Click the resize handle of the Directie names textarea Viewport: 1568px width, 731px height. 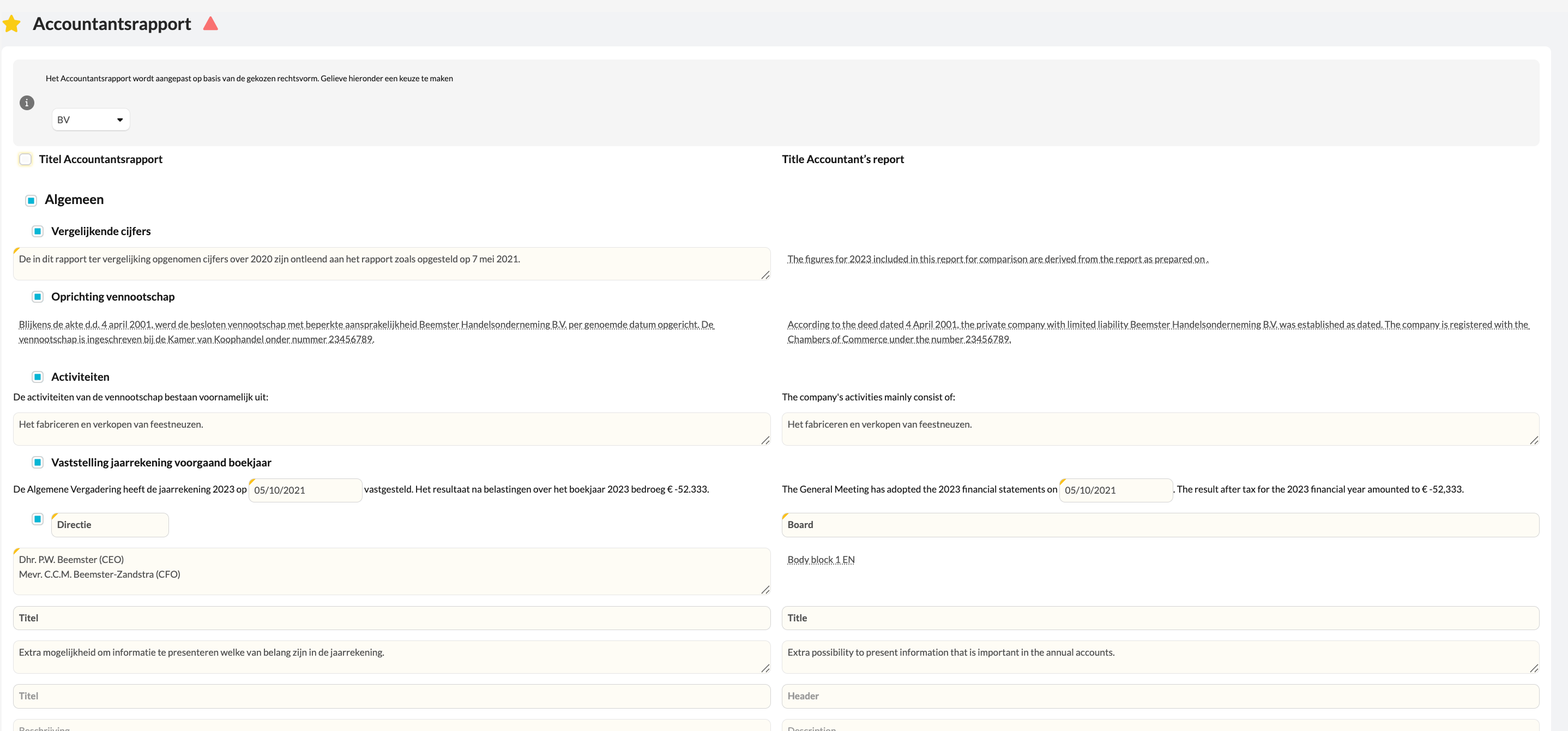coord(765,590)
